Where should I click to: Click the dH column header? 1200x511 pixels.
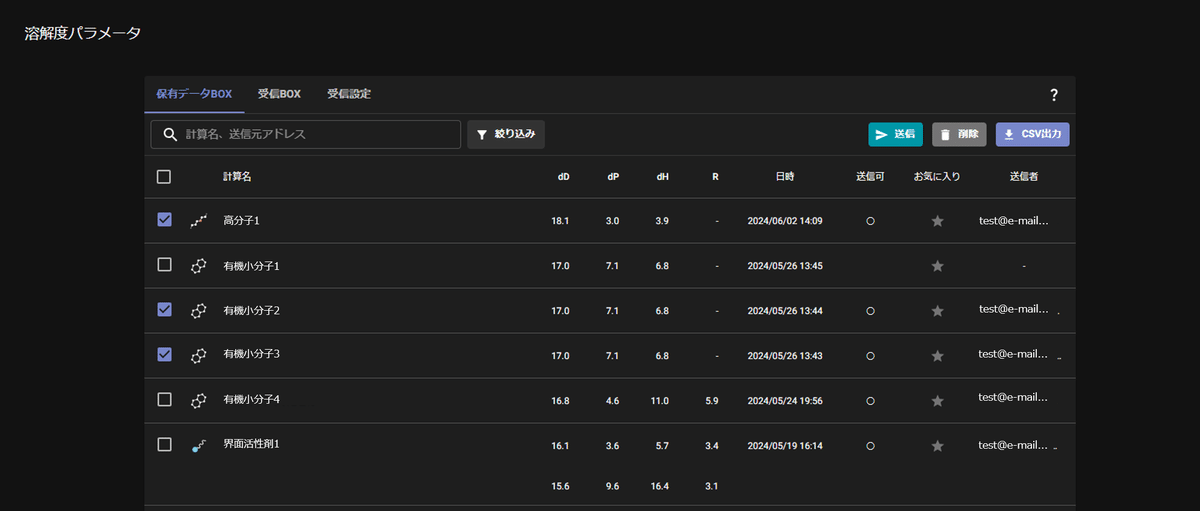[662, 177]
